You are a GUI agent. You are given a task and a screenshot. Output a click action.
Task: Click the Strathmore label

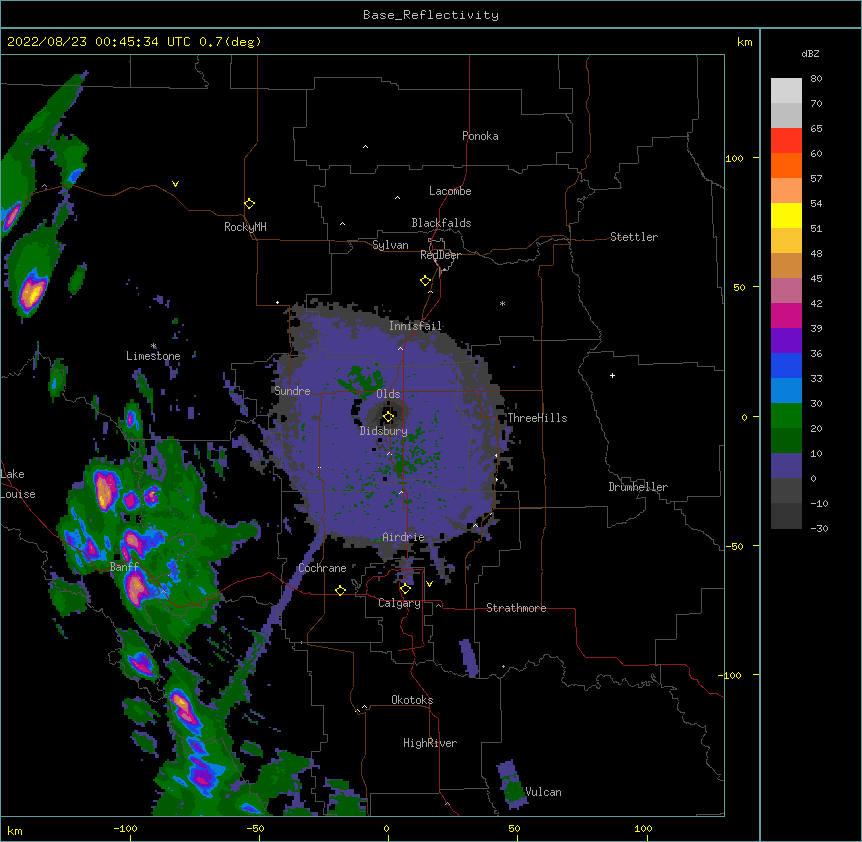click(516, 608)
